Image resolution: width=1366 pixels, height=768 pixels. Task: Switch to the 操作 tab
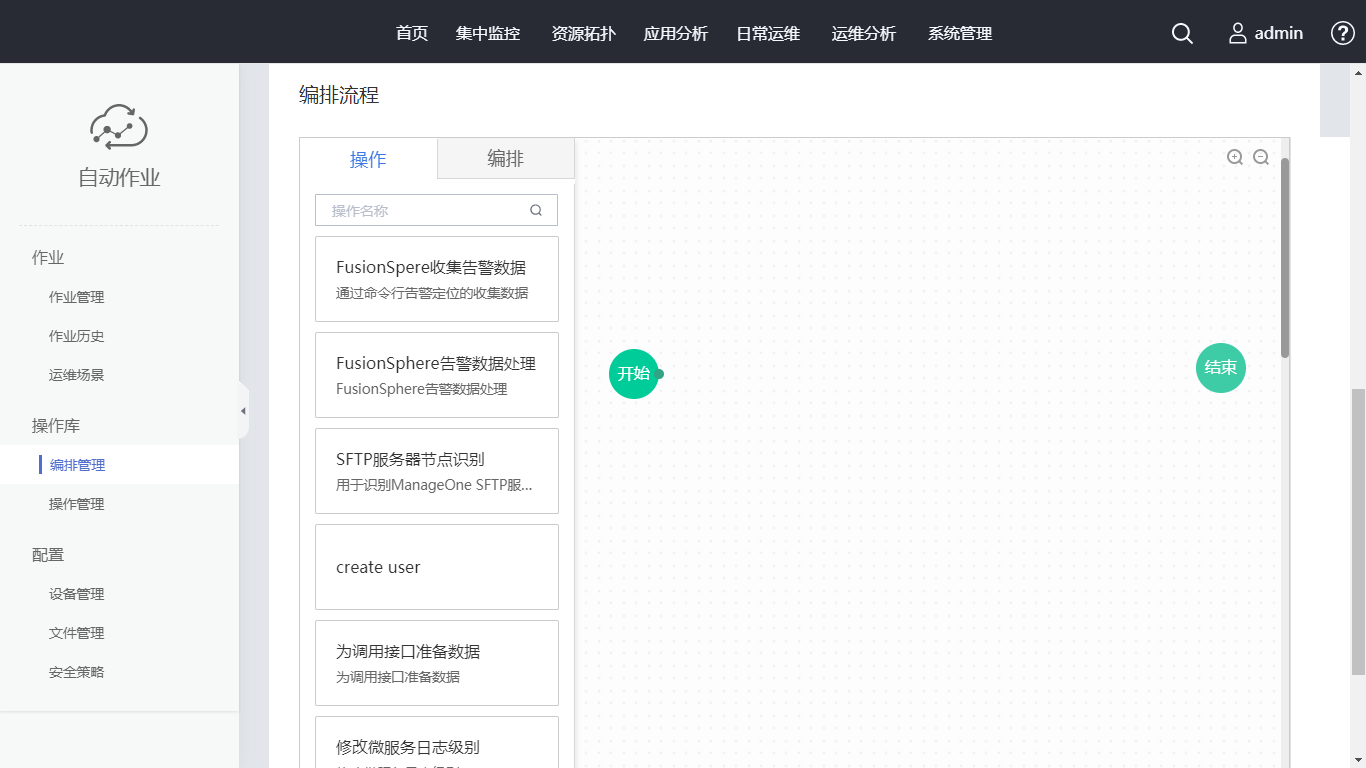pyautogui.click(x=368, y=160)
